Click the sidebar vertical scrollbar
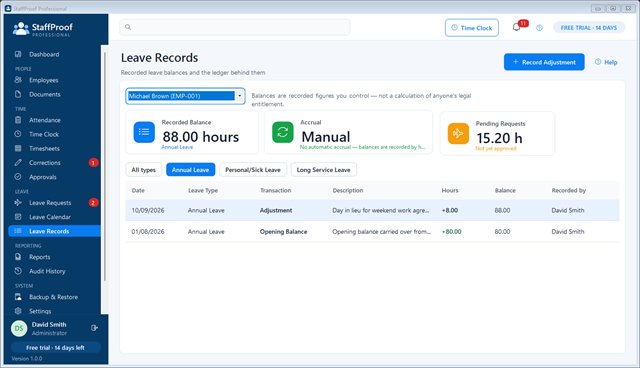 [x=104, y=167]
